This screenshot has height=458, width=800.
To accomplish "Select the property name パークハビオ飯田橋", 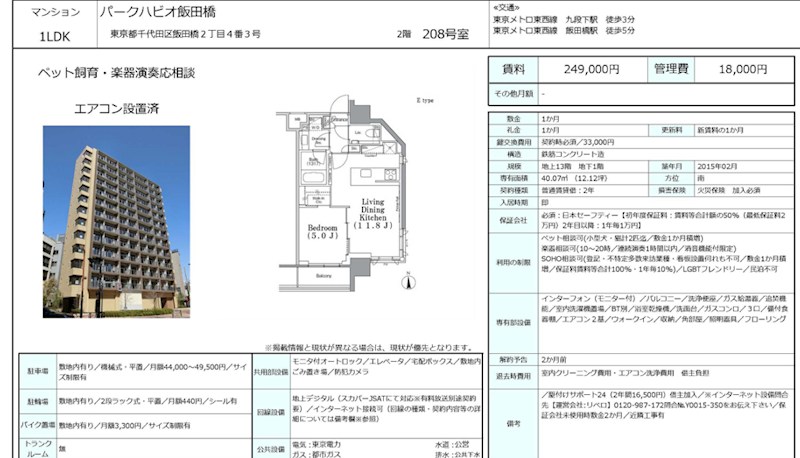I will pyautogui.click(x=157, y=12).
